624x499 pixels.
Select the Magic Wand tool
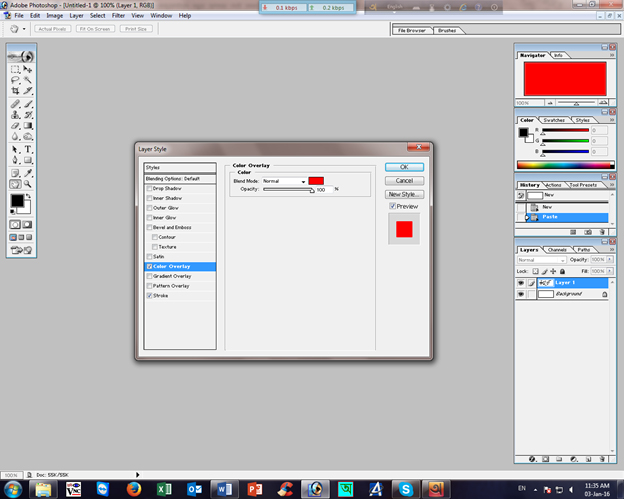click(x=28, y=80)
